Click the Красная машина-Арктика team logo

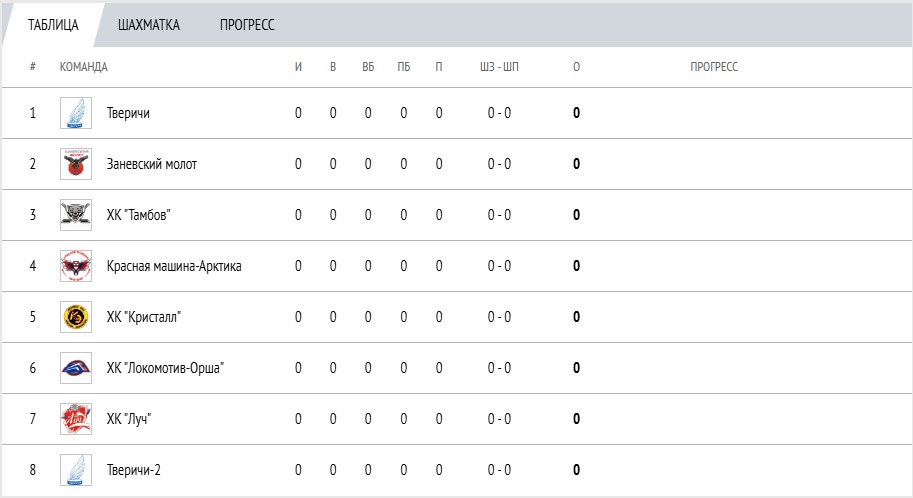click(76, 266)
